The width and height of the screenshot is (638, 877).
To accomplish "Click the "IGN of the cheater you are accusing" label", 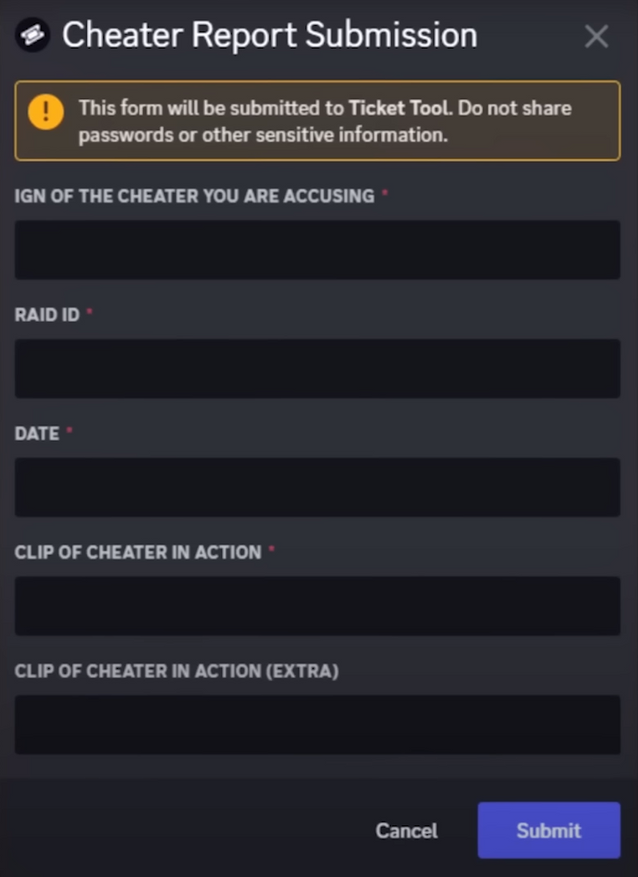I will pos(194,196).
